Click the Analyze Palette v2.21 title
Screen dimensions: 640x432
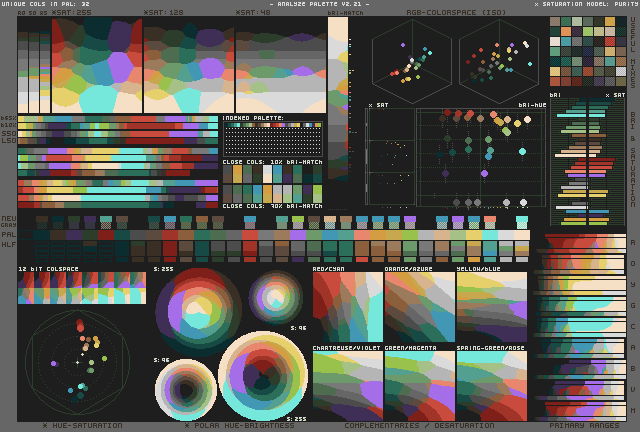319,4
